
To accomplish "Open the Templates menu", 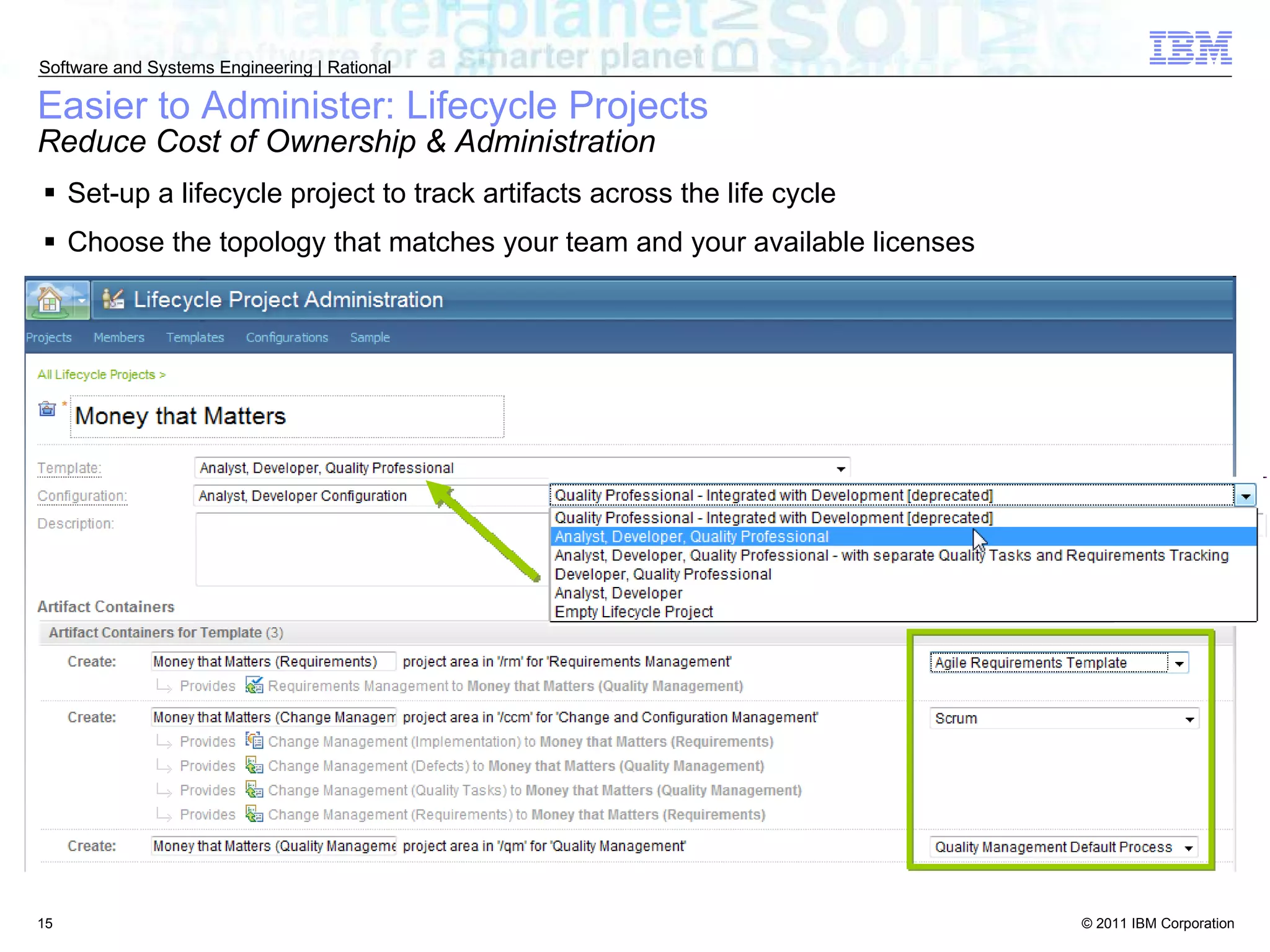I will (195, 337).
